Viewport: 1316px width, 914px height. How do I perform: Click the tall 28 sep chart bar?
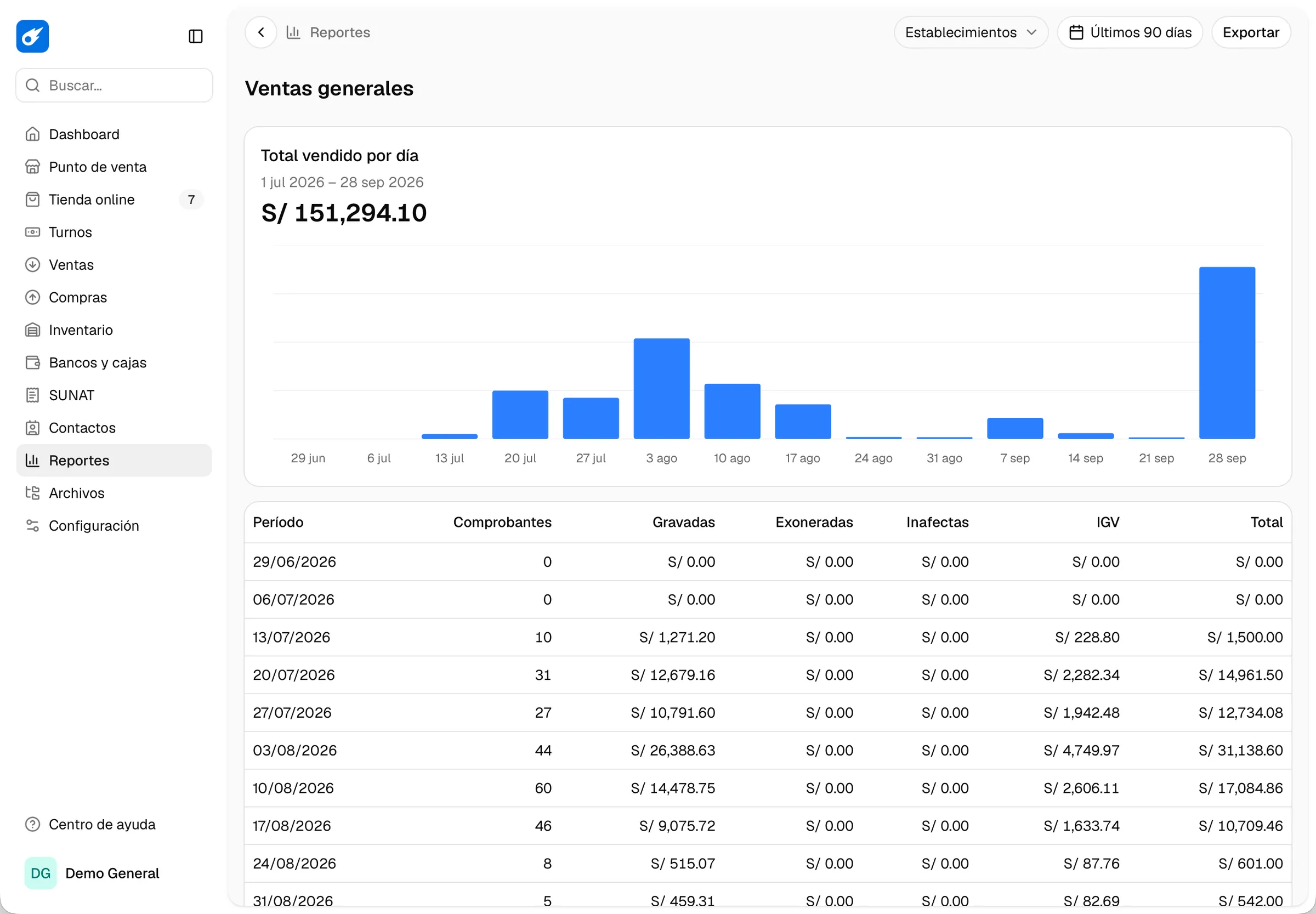[1227, 353]
